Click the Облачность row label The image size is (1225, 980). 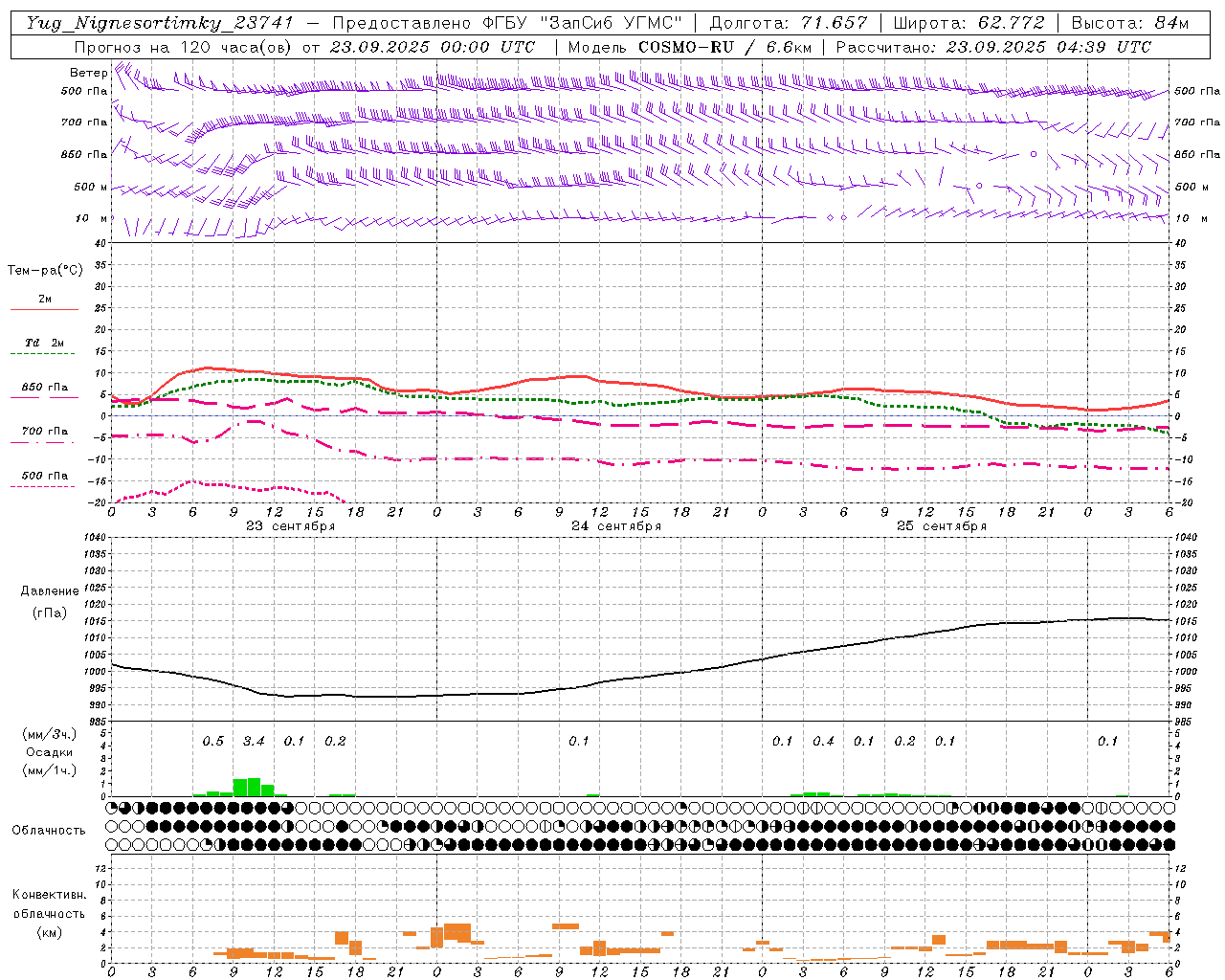point(49,831)
